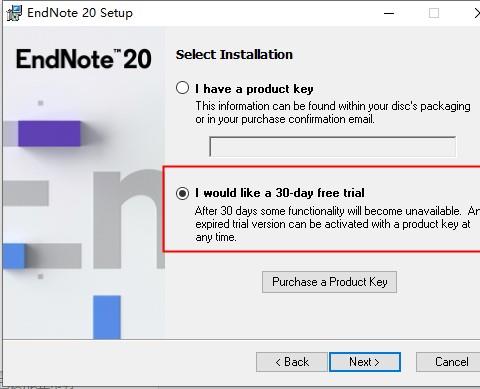
Task: Click the 'Select Installation' heading
Action: point(234,55)
